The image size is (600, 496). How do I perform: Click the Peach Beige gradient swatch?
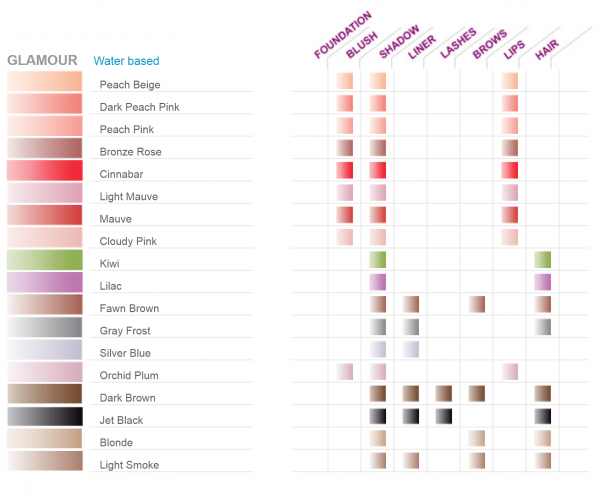(x=44, y=81)
